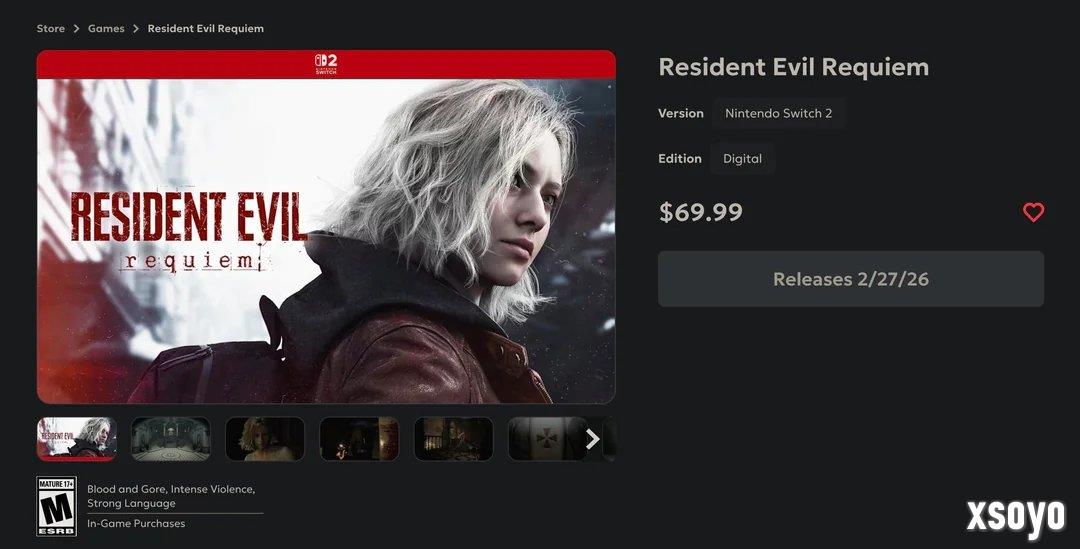Select the third thumbnail with the blonde woman
Screen dimensions: 1080x549
coord(264,439)
